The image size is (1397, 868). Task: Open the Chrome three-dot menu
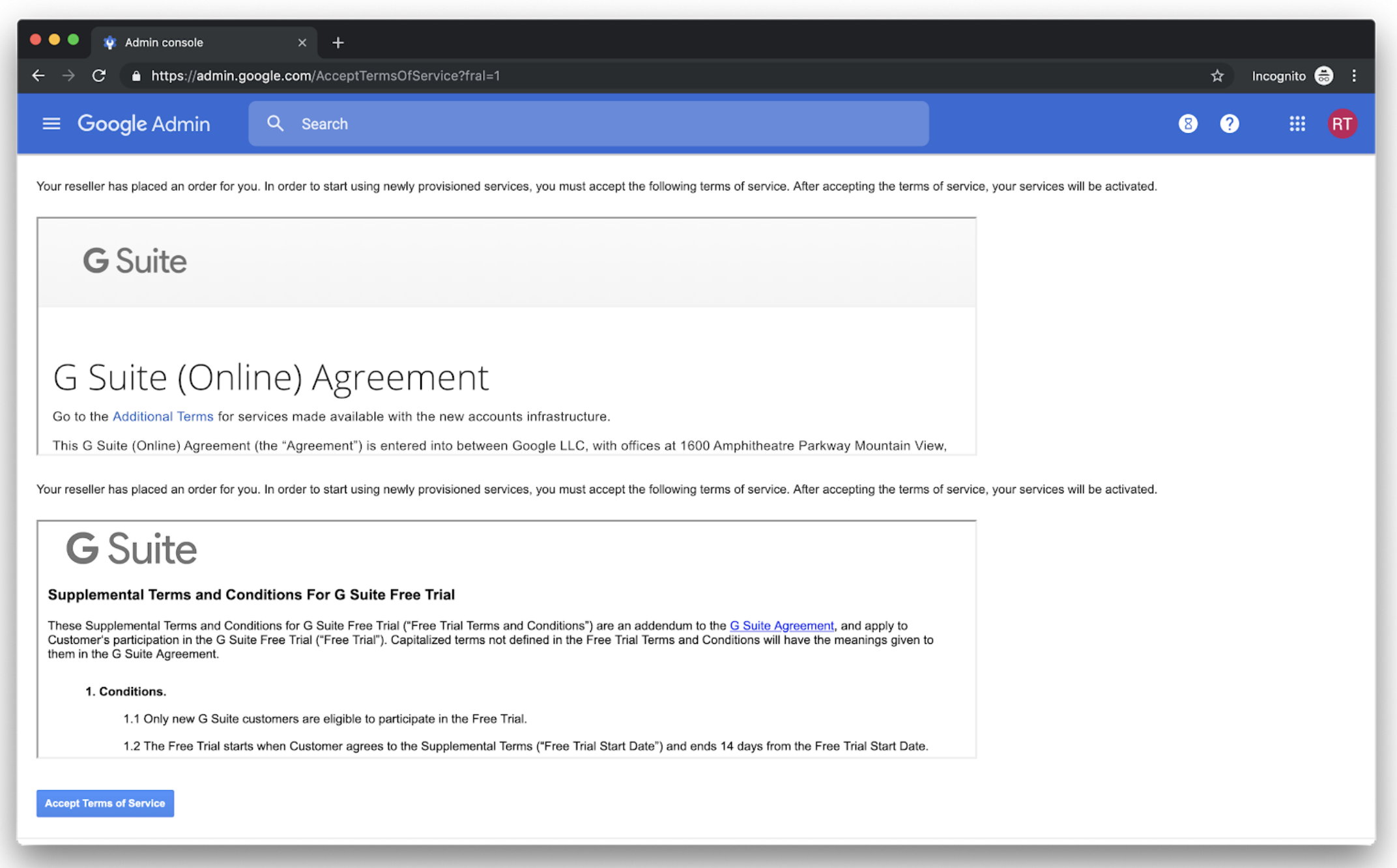1354,76
